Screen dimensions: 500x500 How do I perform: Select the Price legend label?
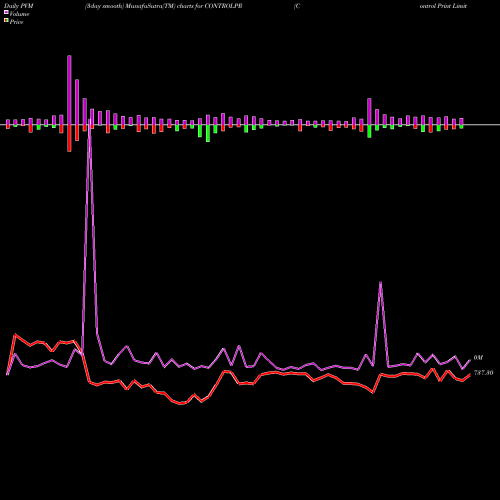(16, 22)
